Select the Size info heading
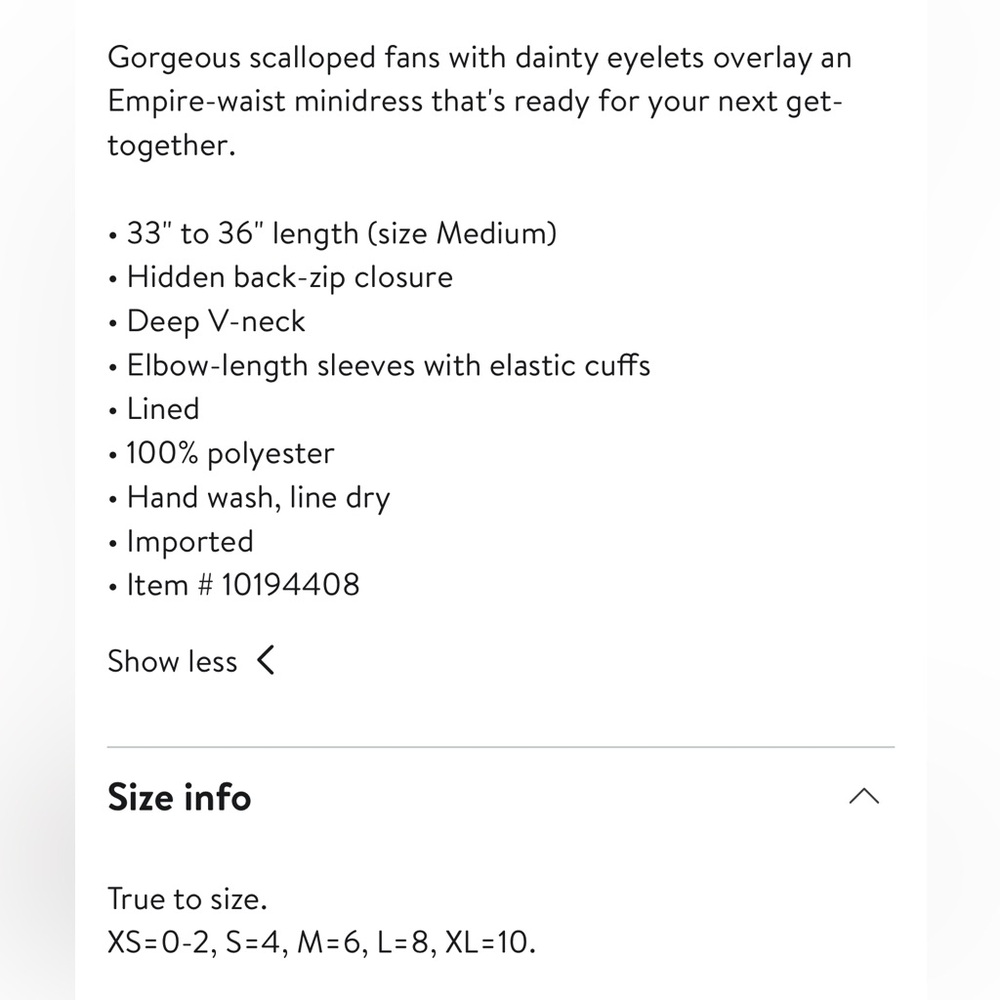This screenshot has height=1000, width=1000. click(x=179, y=797)
